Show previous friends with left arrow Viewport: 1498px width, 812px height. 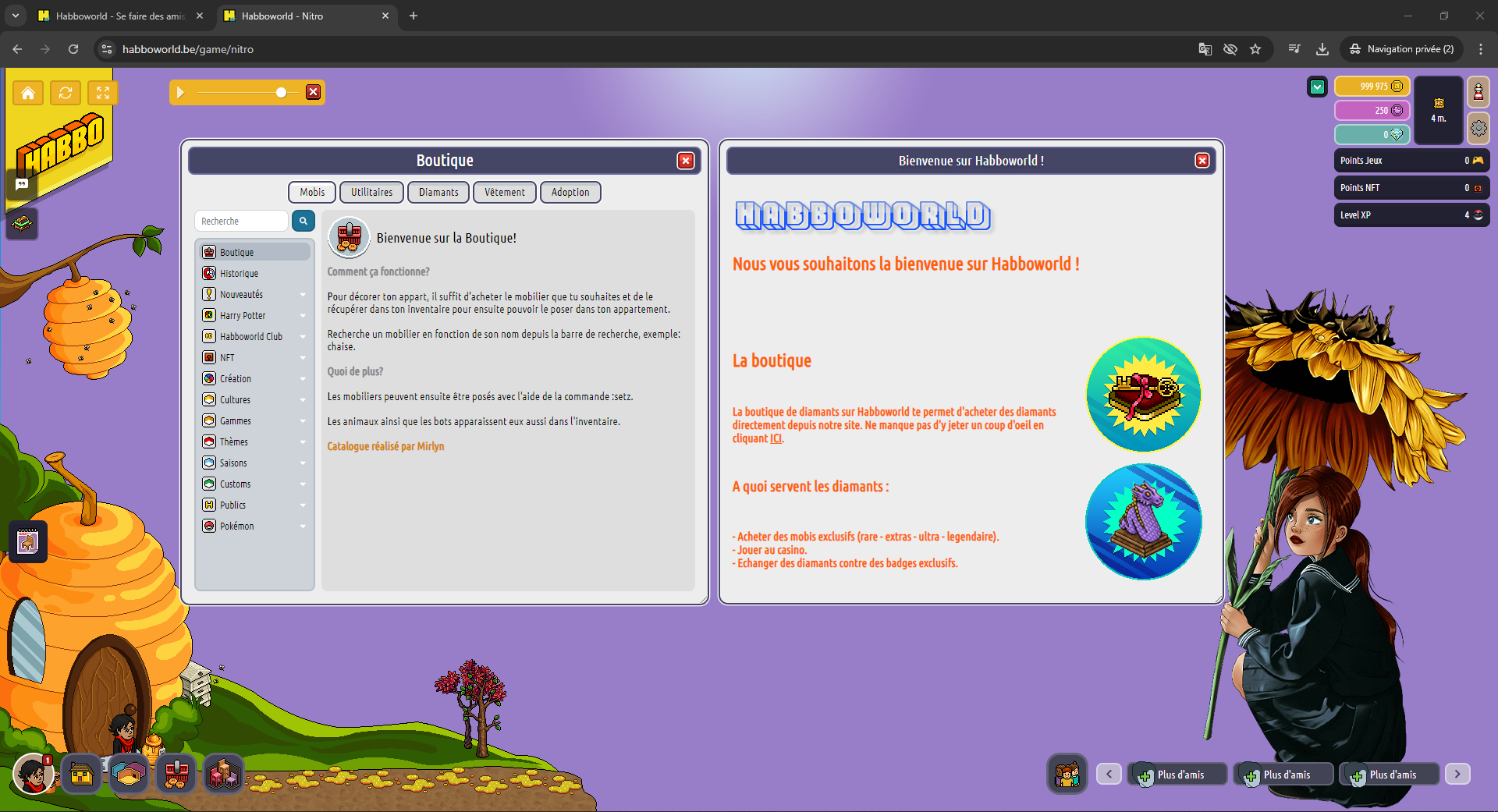[x=1109, y=774]
